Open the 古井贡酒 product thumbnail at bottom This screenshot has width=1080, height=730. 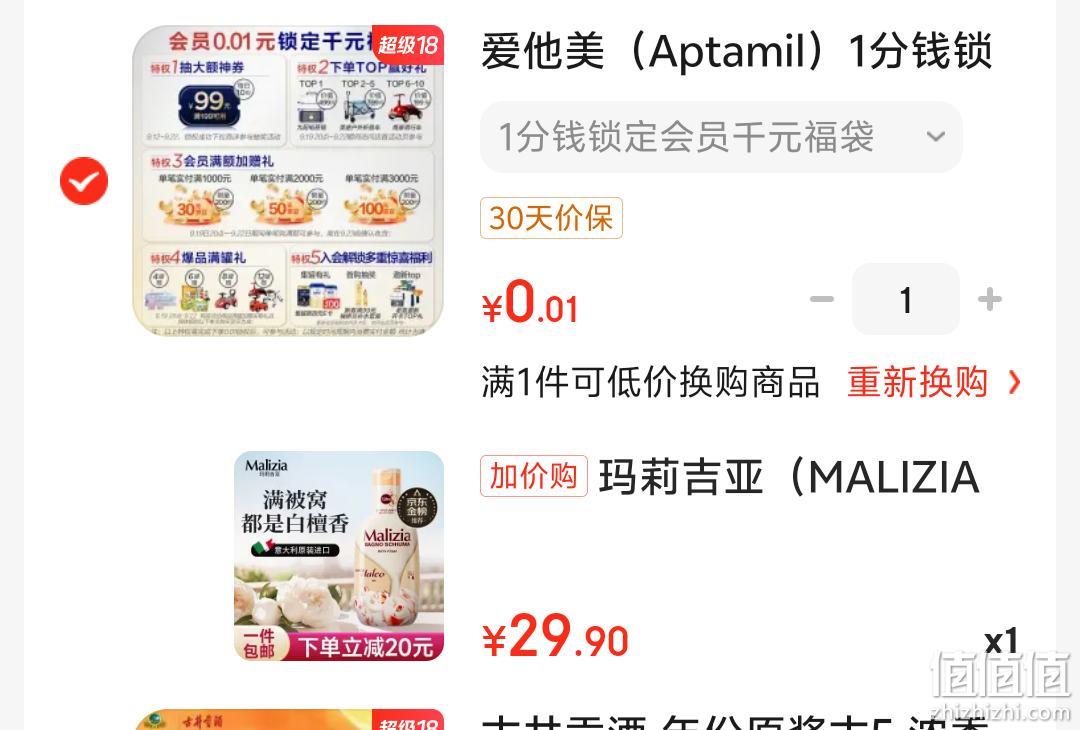pos(288,719)
